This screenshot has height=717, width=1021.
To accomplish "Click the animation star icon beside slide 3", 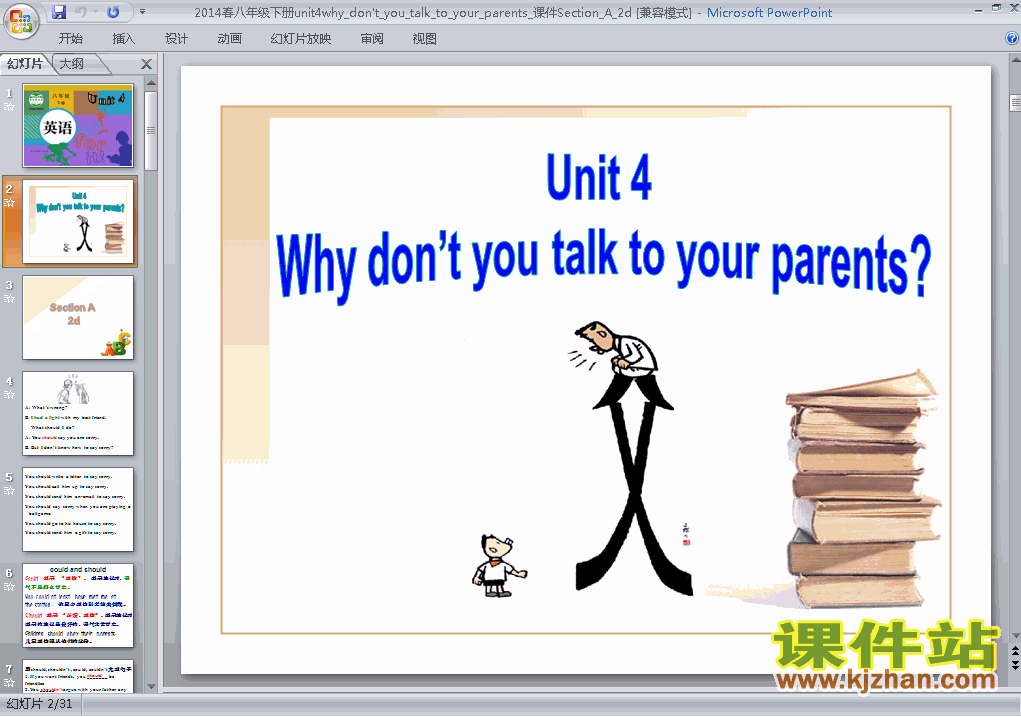I will click(x=9, y=299).
